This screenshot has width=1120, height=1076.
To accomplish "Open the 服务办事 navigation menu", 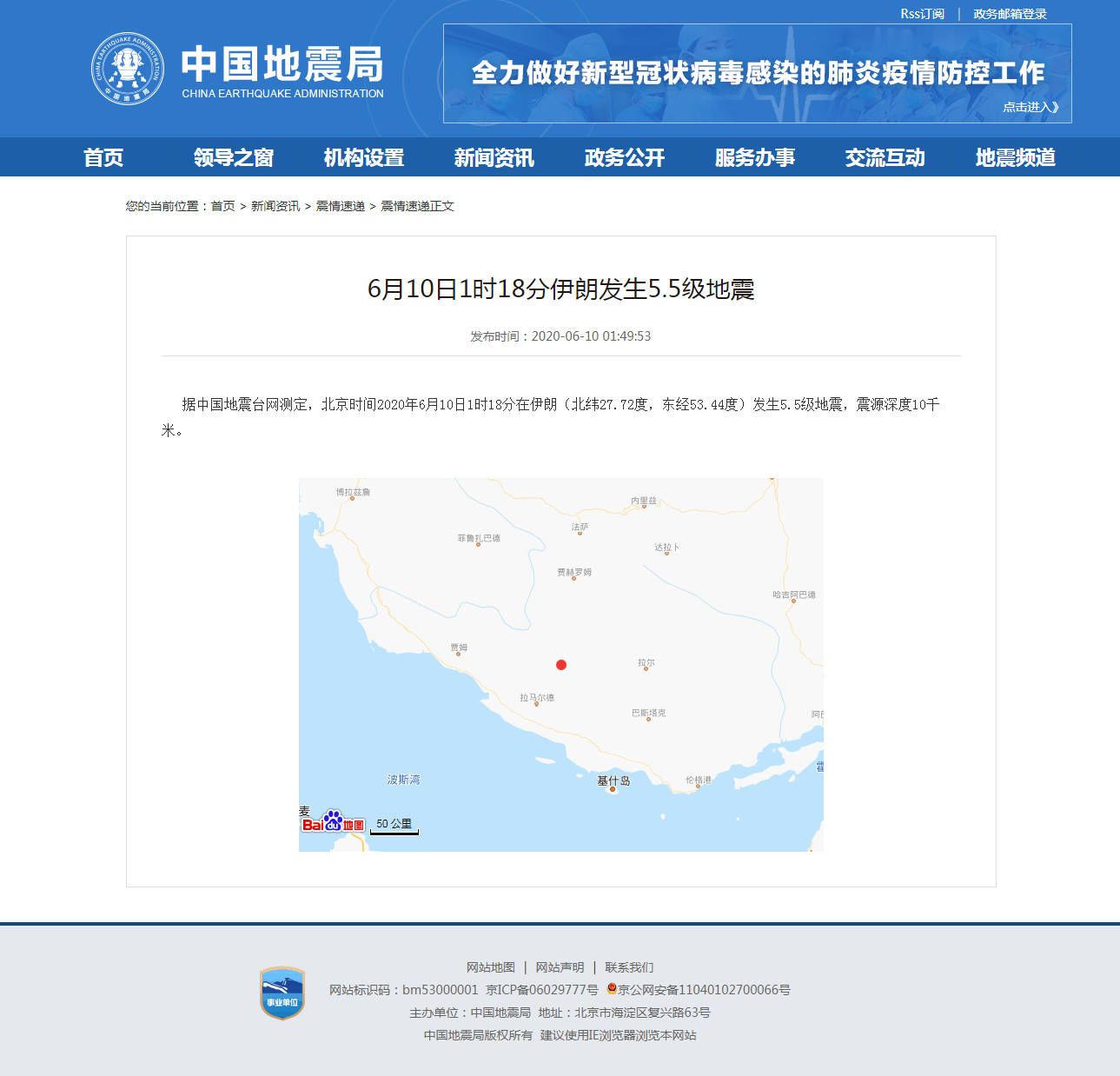I will (755, 157).
